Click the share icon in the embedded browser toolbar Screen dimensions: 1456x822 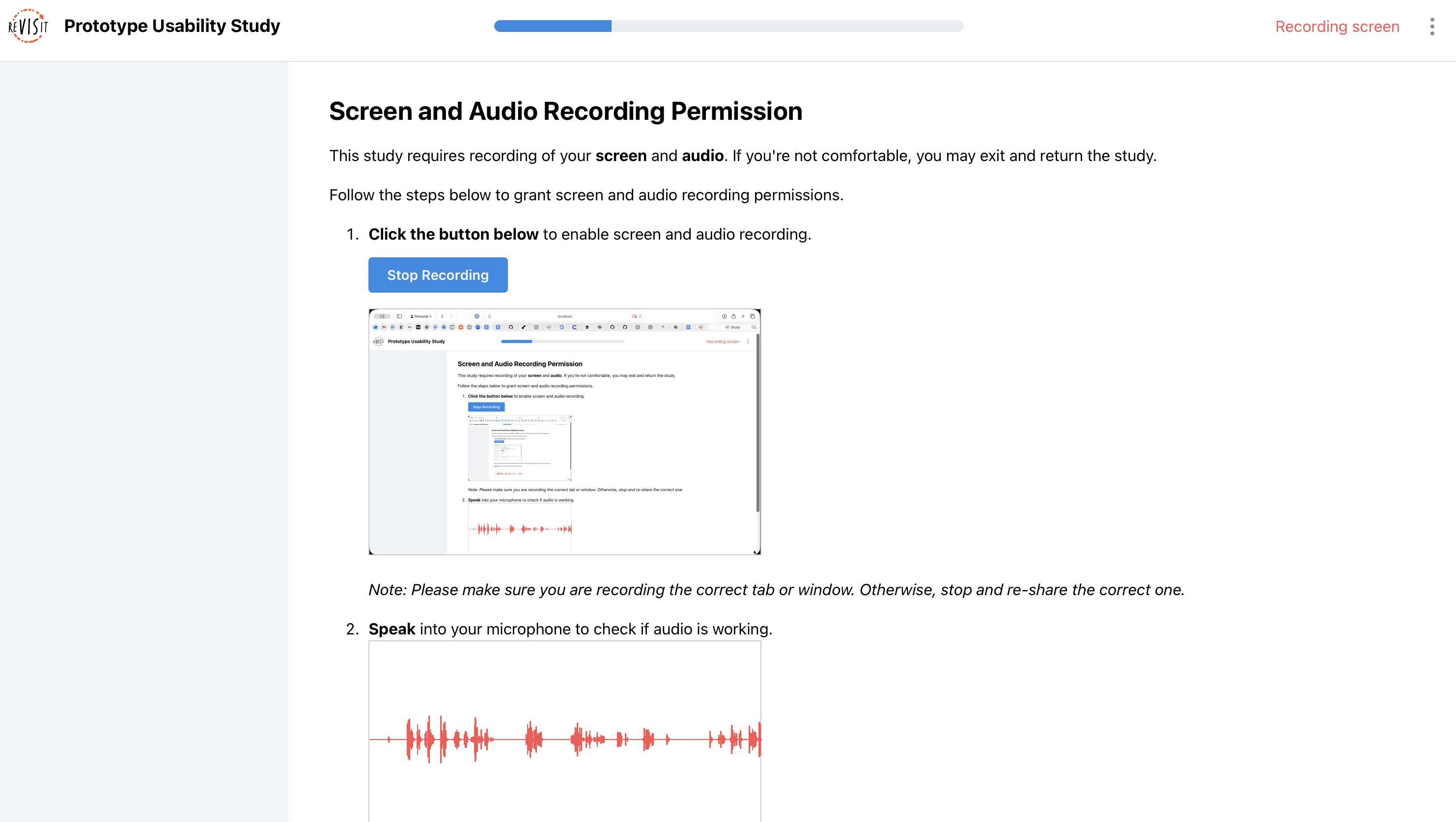pyautogui.click(x=734, y=316)
